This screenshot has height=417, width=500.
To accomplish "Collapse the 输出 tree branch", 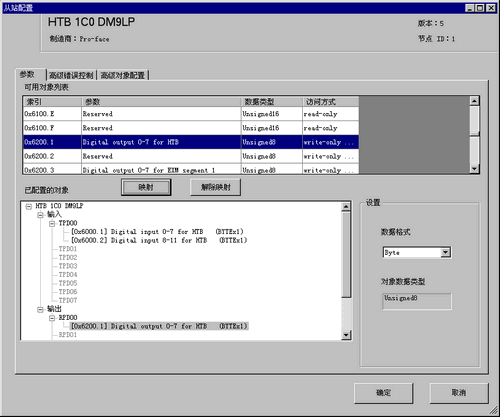I will coord(40,310).
